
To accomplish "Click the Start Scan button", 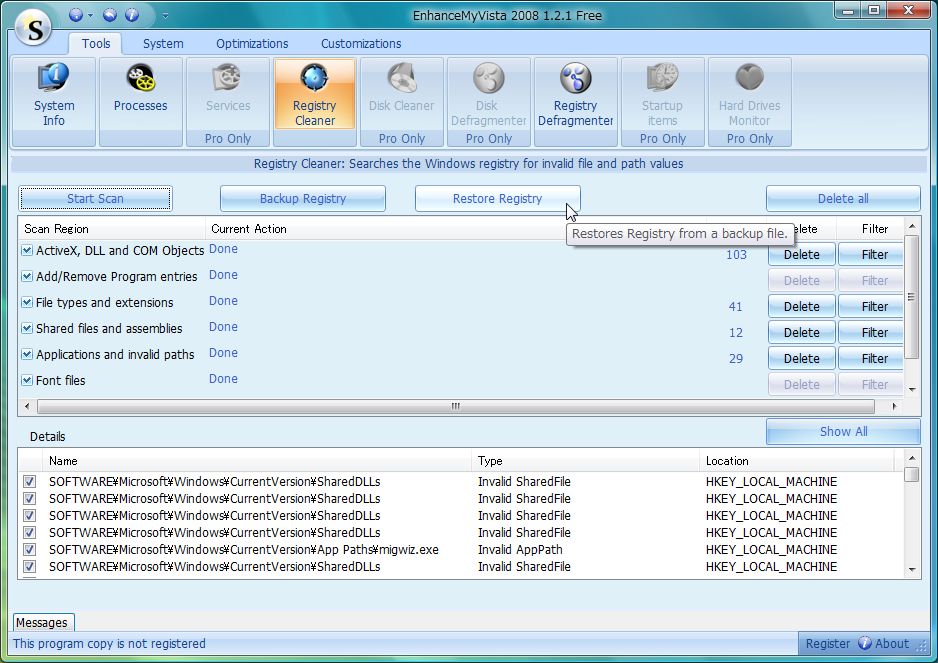I will pyautogui.click(x=95, y=199).
